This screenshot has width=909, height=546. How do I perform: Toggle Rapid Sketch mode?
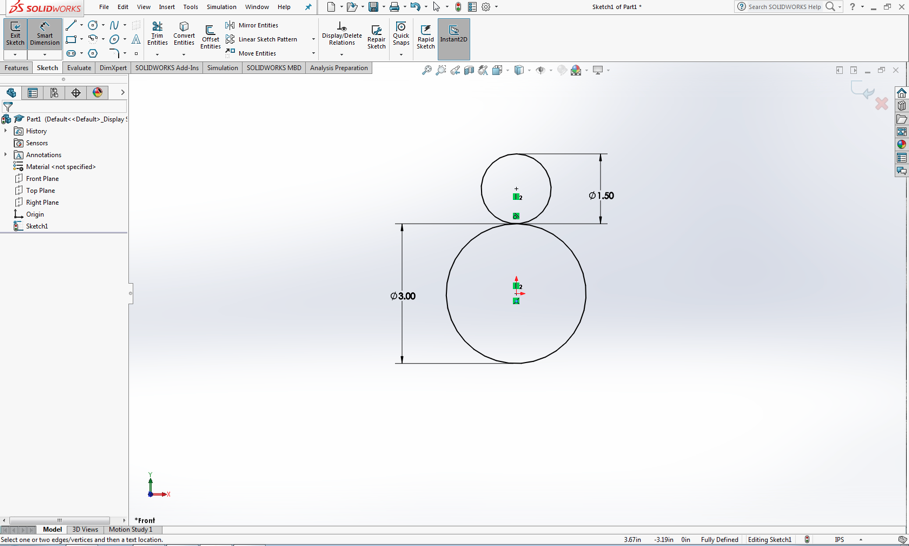(426, 37)
